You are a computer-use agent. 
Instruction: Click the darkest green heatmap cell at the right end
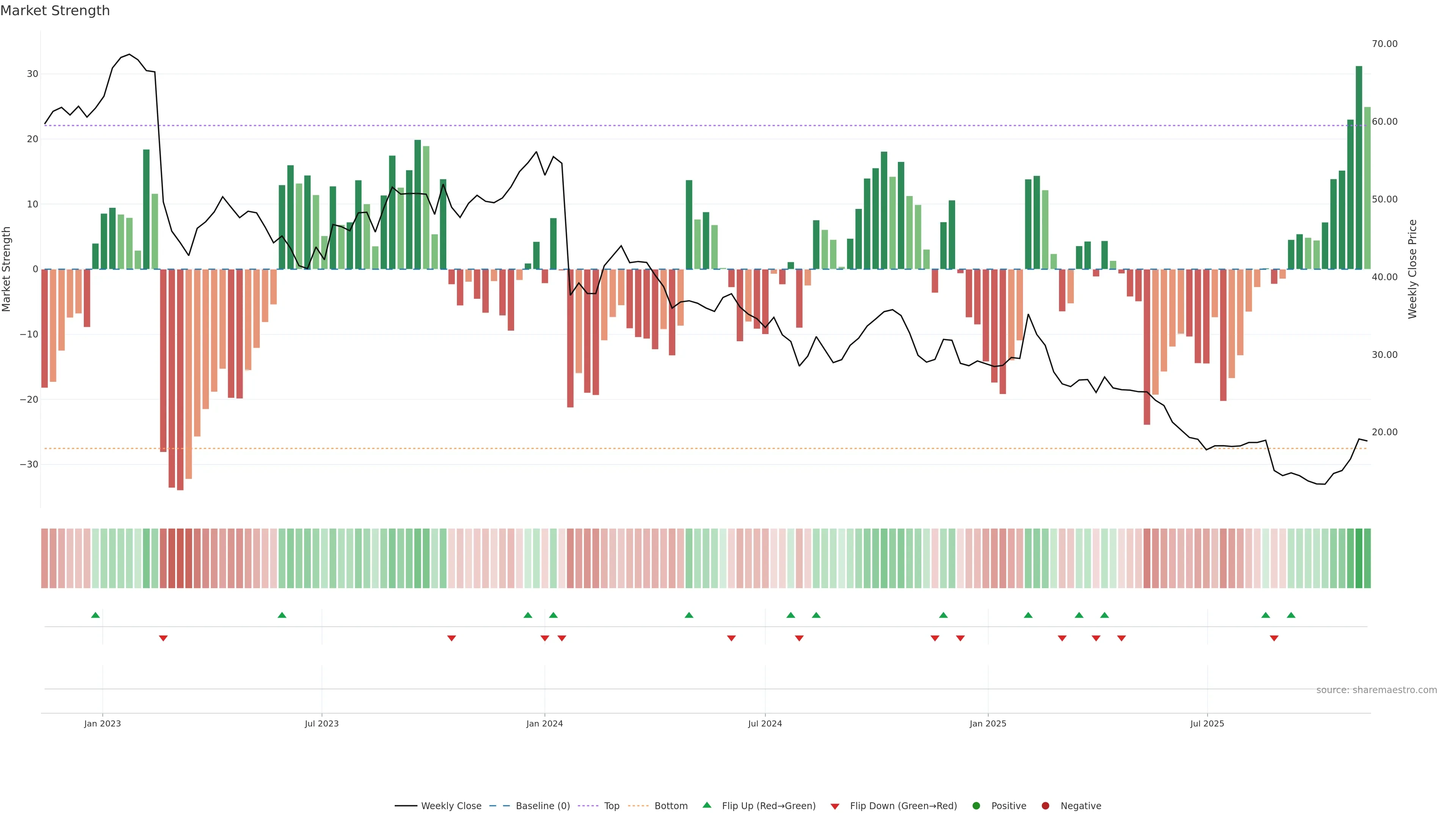point(1359,558)
